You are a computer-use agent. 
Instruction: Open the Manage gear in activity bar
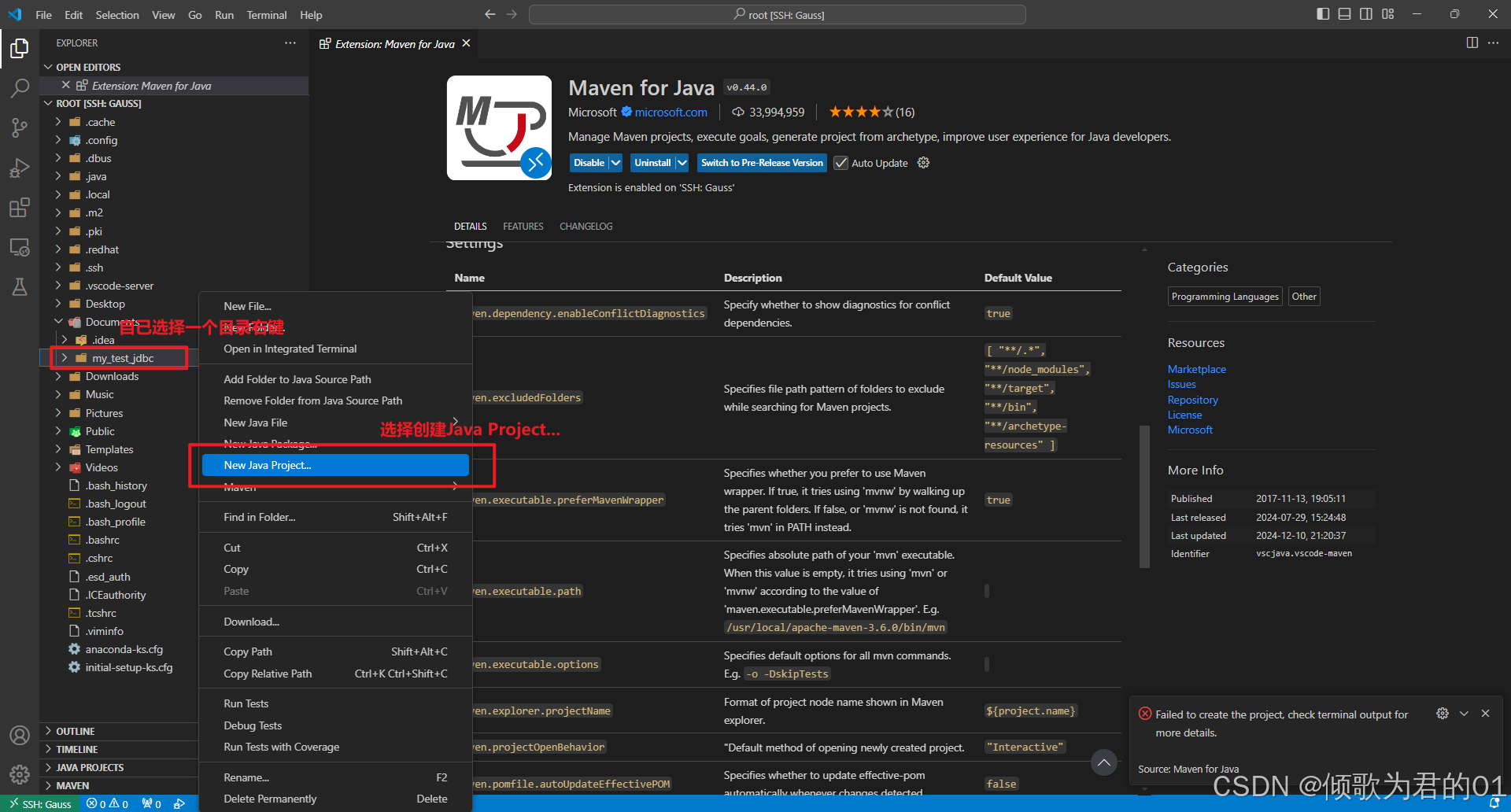click(x=20, y=774)
